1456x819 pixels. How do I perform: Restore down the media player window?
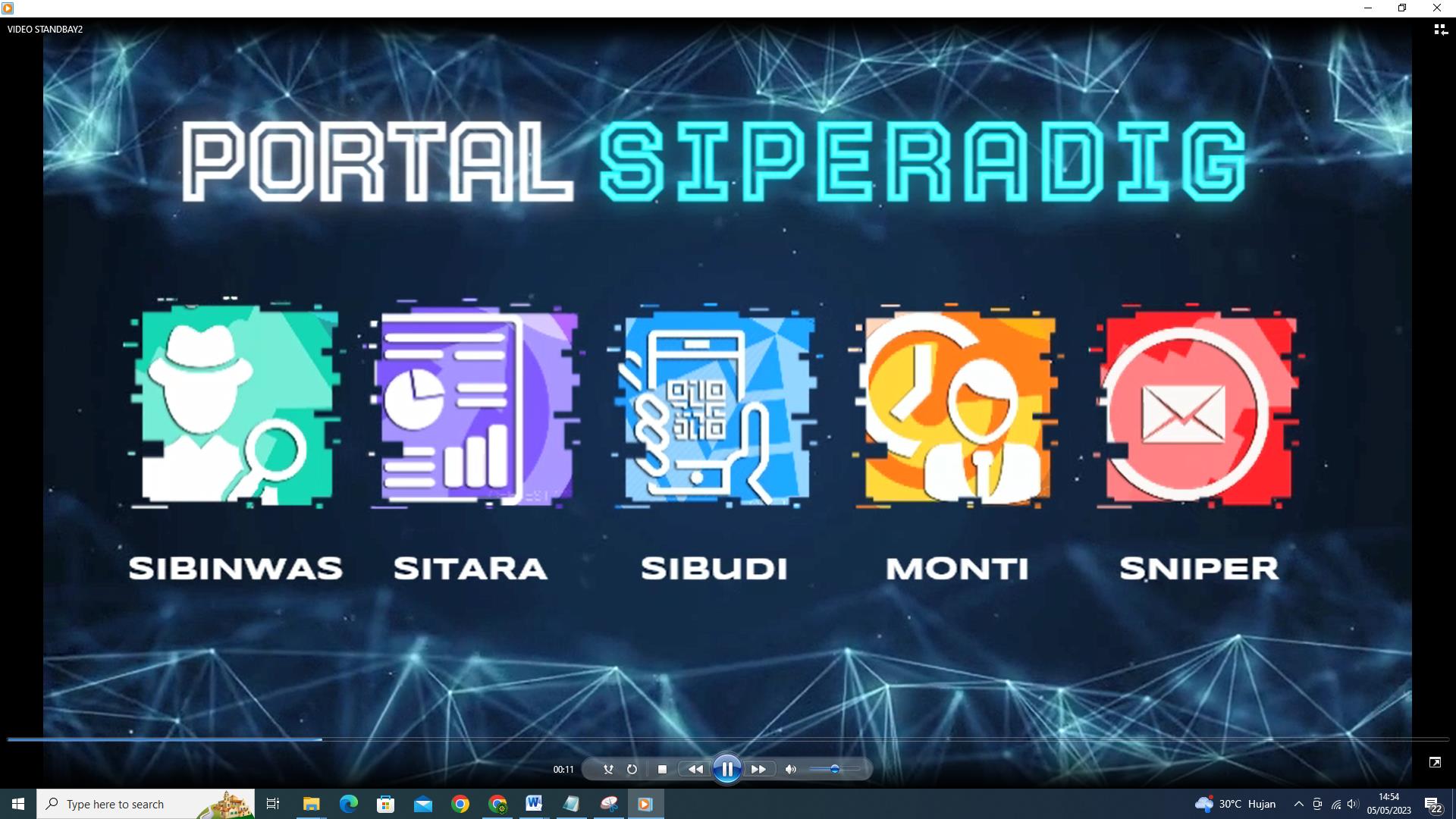1402,8
